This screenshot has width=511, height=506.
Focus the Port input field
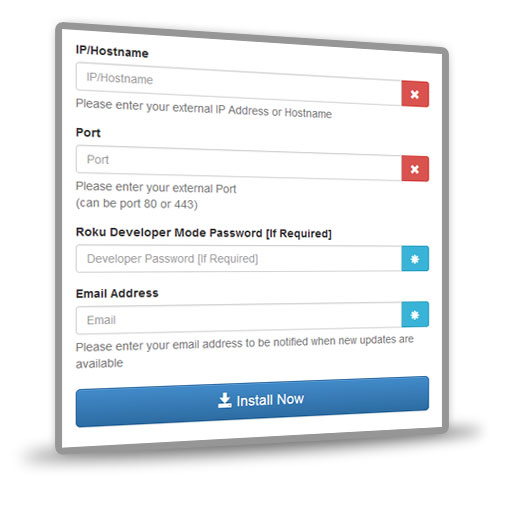(239, 163)
